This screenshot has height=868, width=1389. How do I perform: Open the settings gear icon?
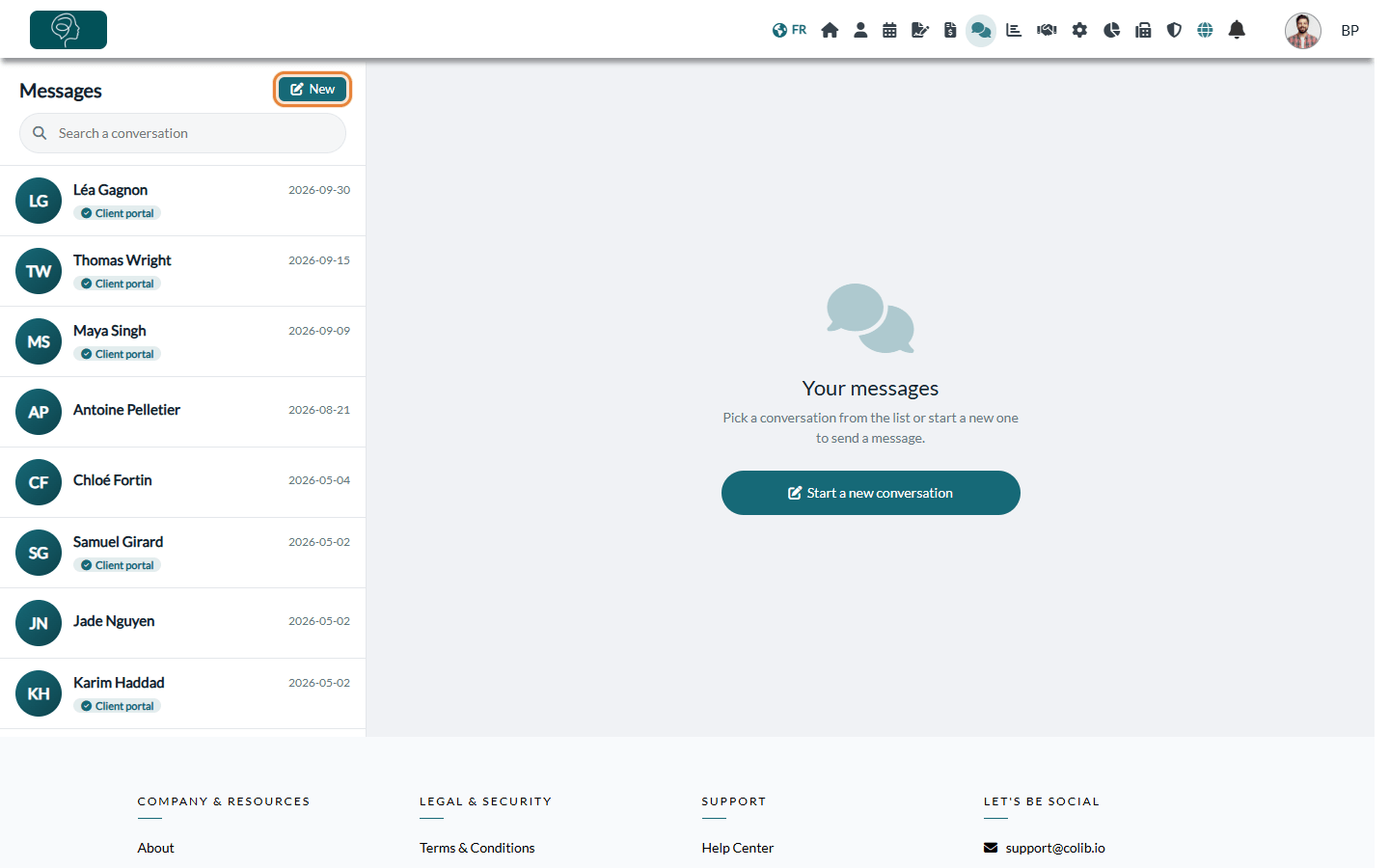point(1079,30)
